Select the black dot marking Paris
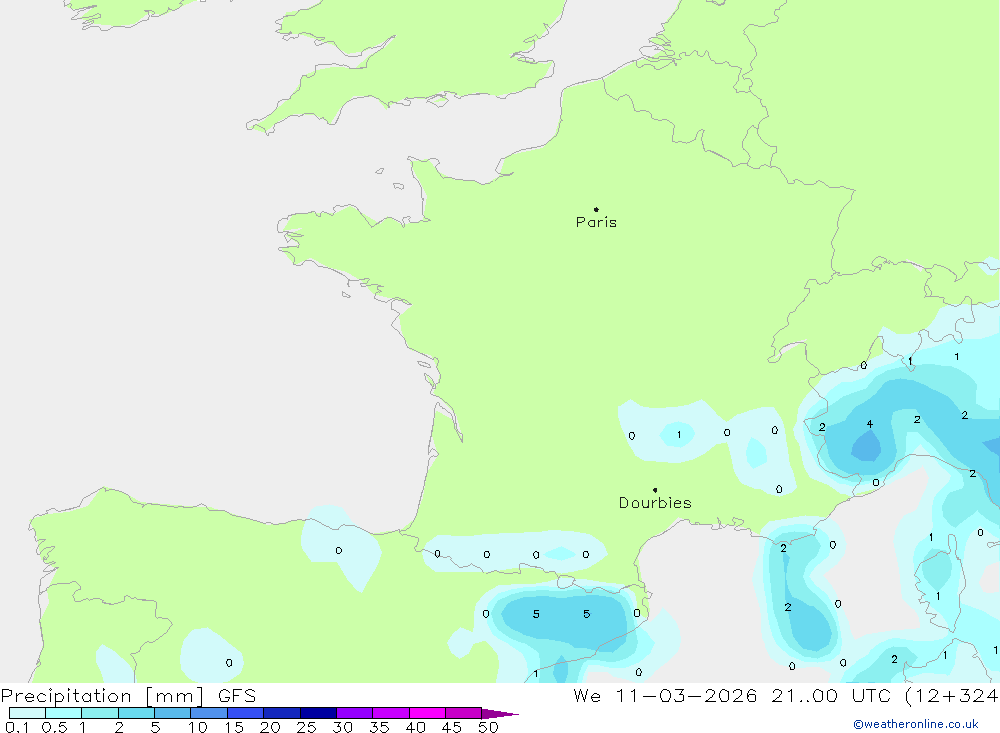The width and height of the screenshot is (1000, 733). point(596,209)
